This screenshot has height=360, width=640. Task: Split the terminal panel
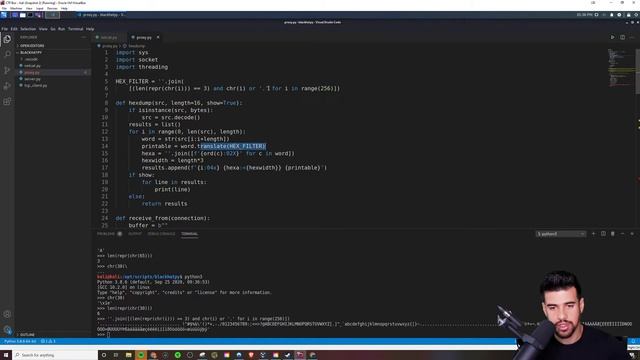click(x=603, y=234)
